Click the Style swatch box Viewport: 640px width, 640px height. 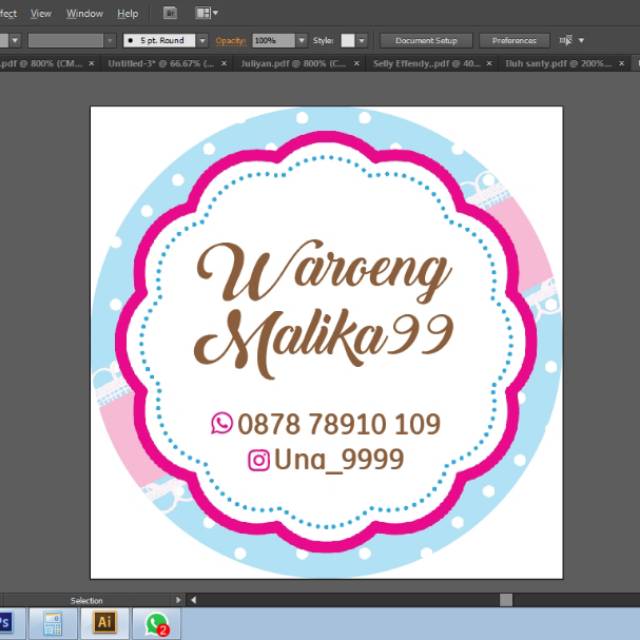pyautogui.click(x=348, y=41)
